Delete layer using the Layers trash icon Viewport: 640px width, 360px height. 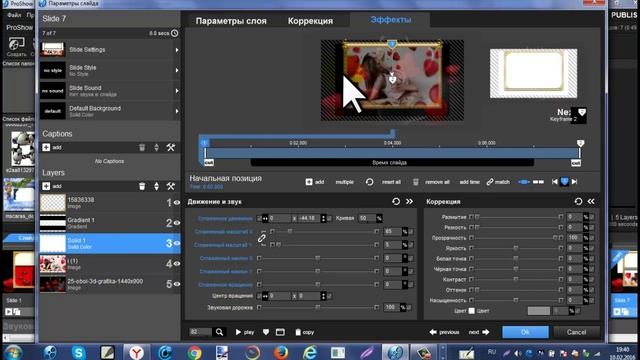click(142, 186)
